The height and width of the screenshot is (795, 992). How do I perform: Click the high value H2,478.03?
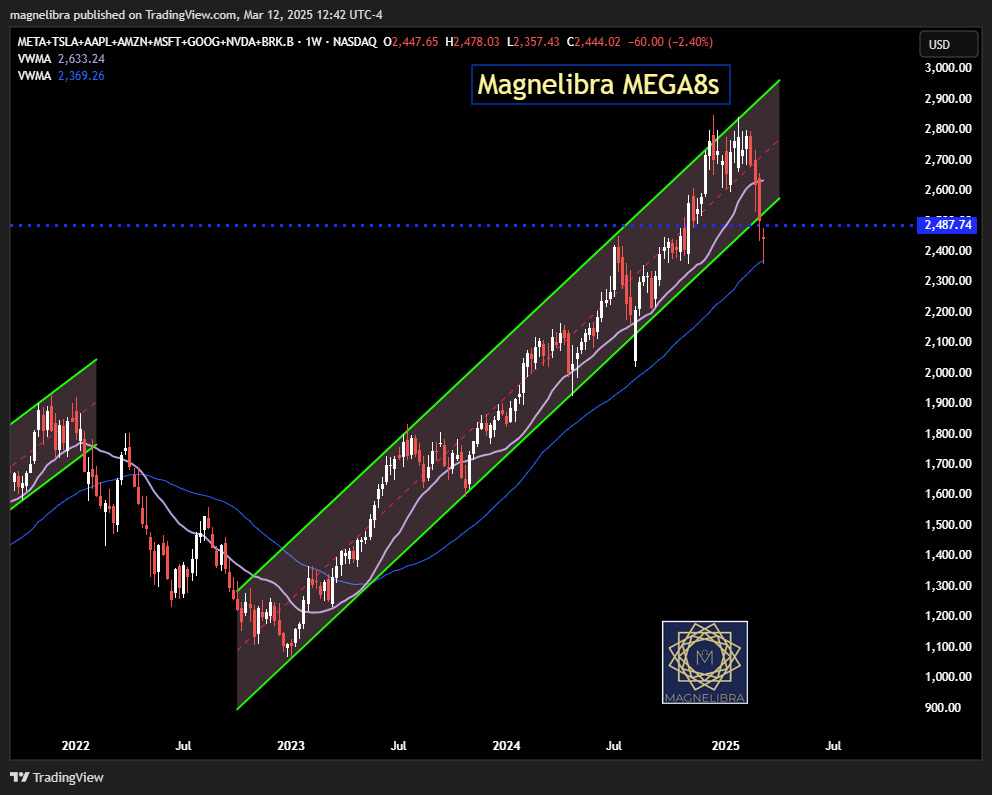click(x=473, y=42)
